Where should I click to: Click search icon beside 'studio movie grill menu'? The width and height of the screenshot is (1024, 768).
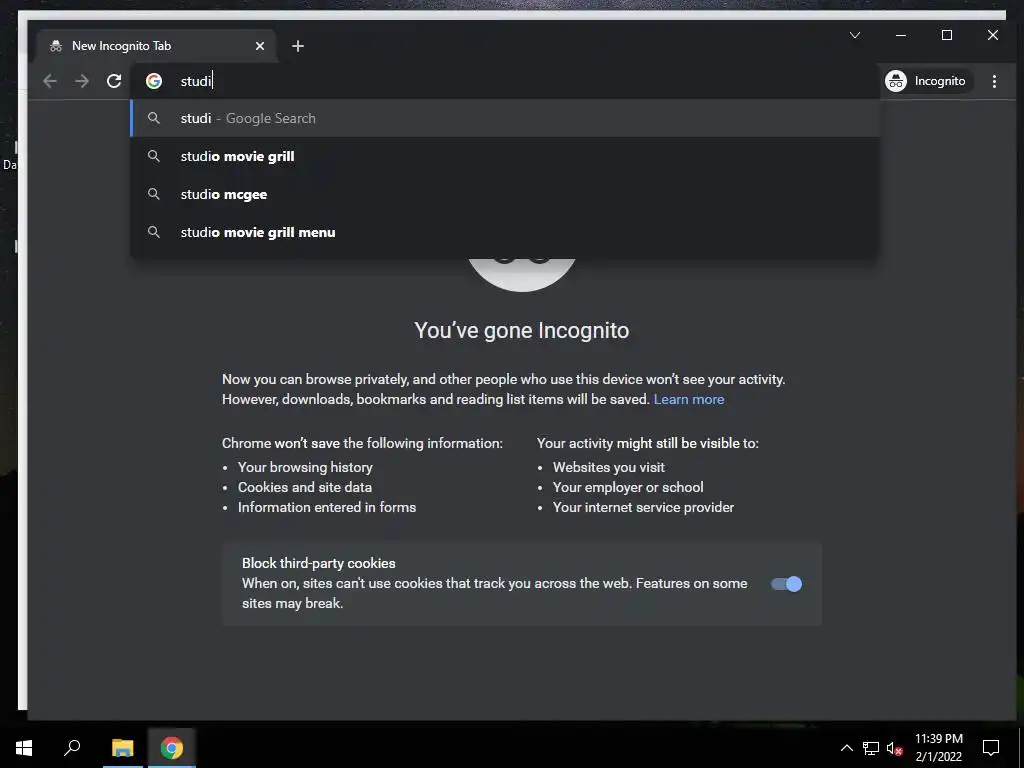[x=153, y=232]
